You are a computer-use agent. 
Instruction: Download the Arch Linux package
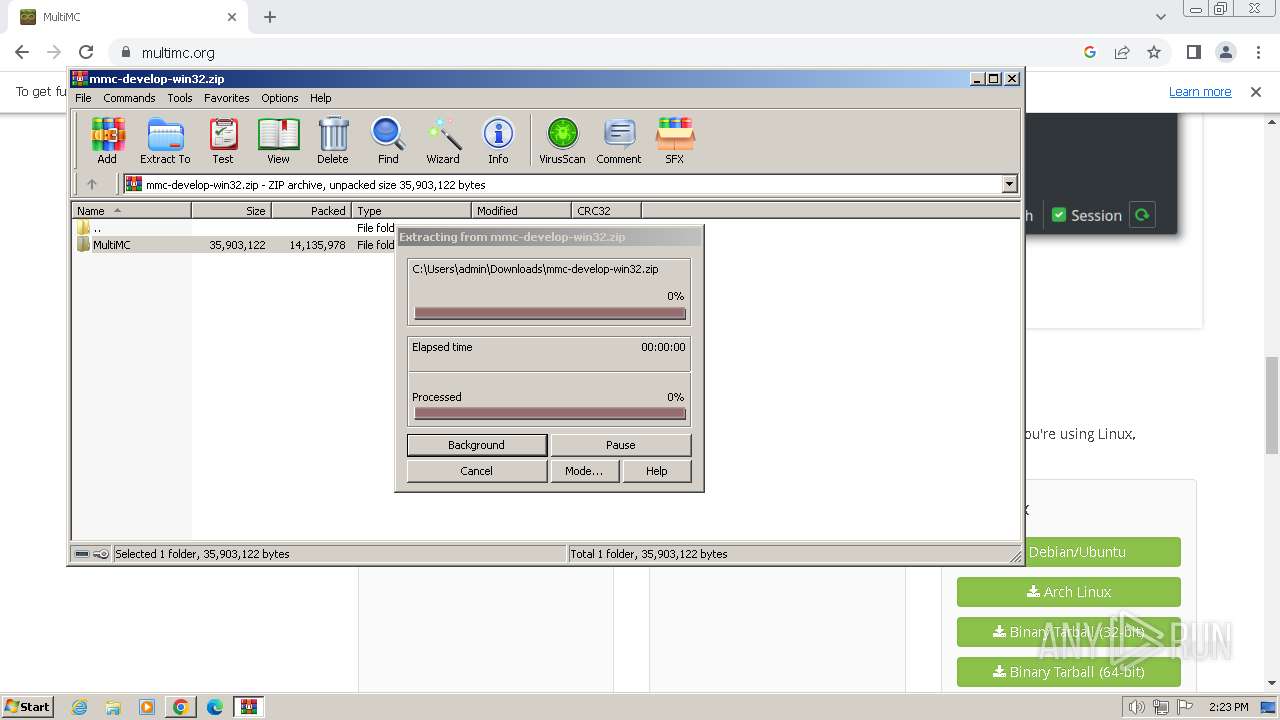(x=1068, y=592)
